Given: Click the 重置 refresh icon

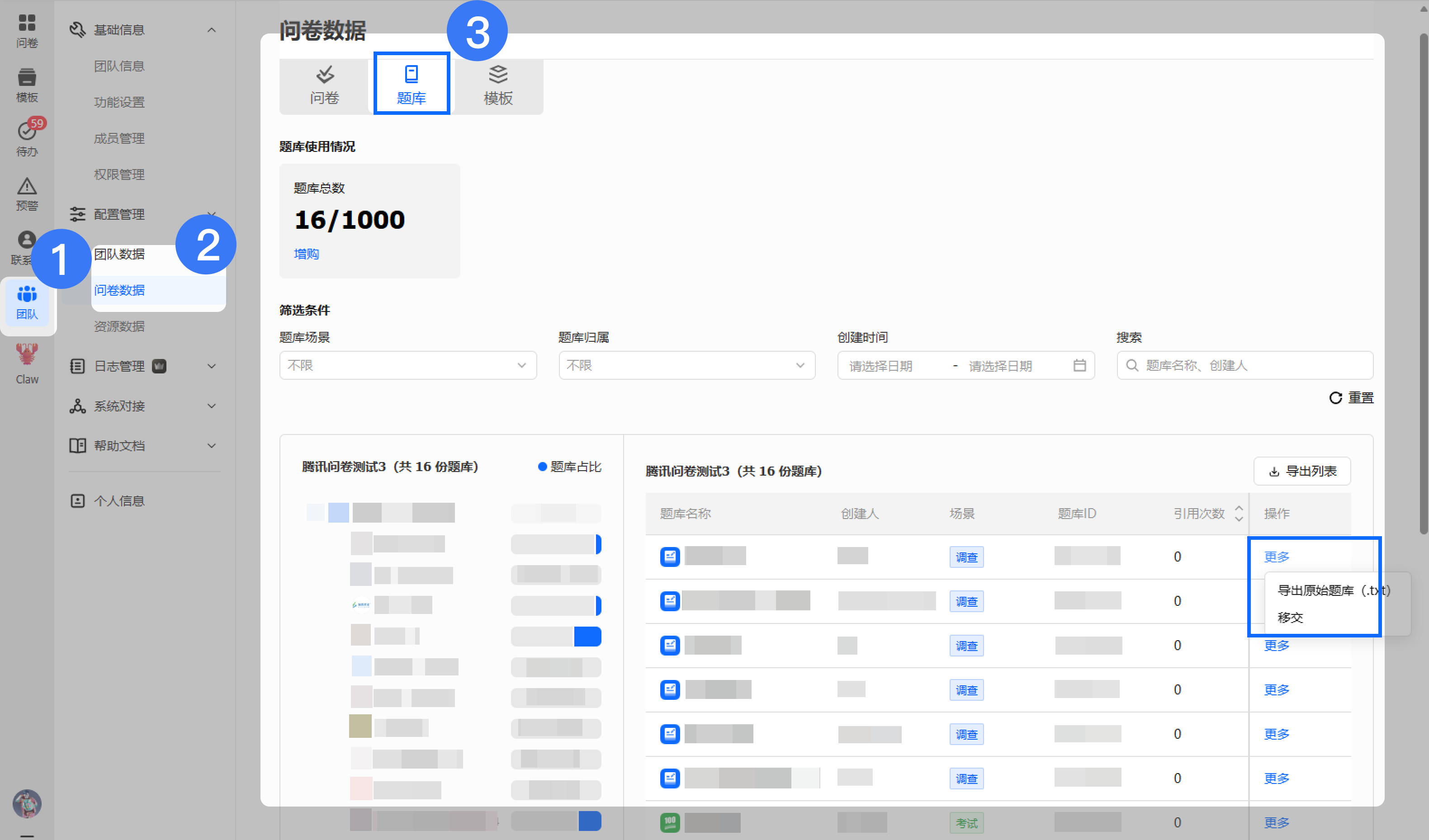Looking at the screenshot, I should (x=1335, y=398).
